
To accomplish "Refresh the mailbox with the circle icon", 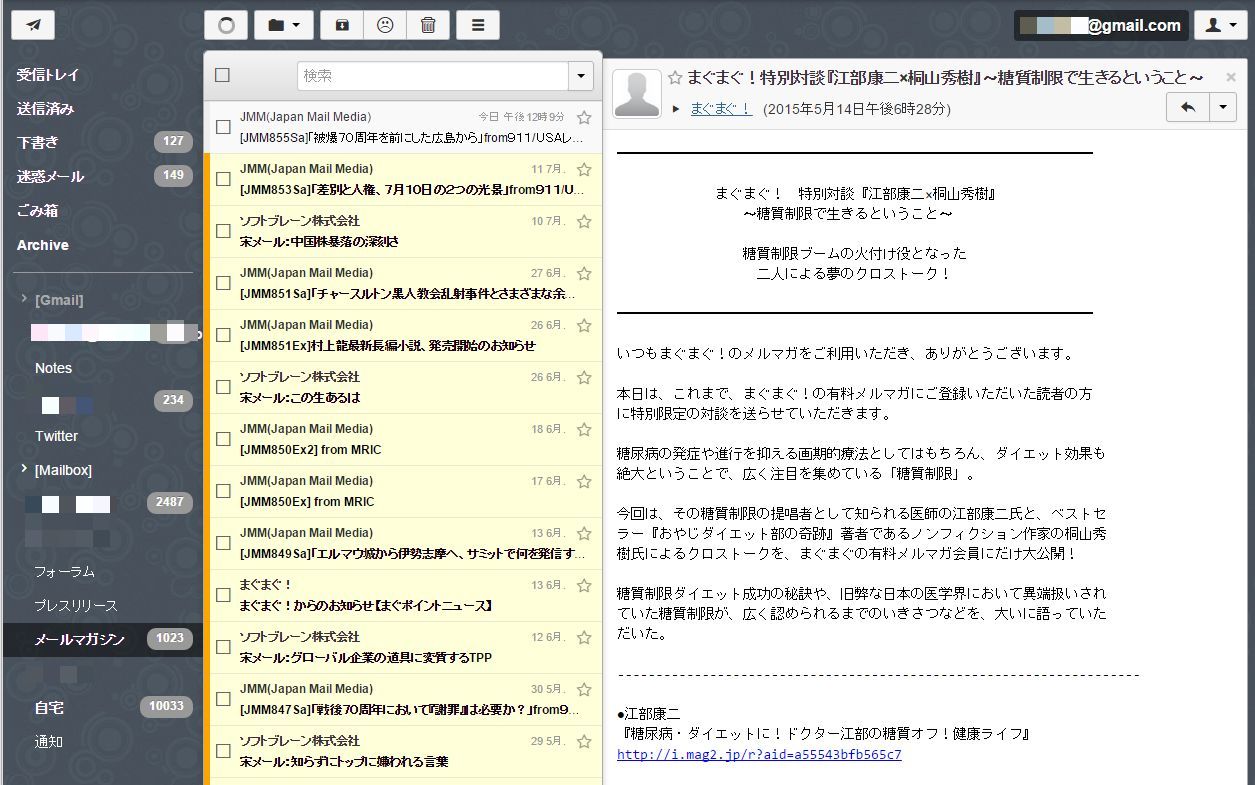I will tap(226, 25).
